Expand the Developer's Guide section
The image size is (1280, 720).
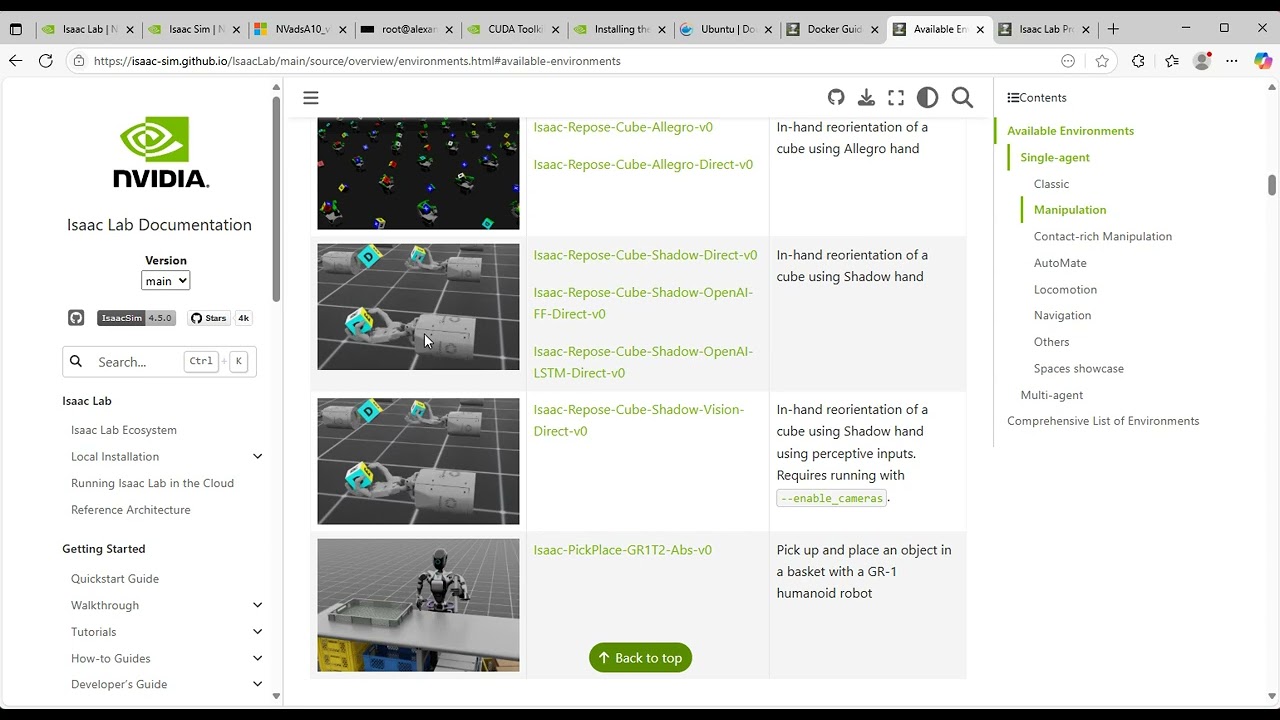click(257, 684)
